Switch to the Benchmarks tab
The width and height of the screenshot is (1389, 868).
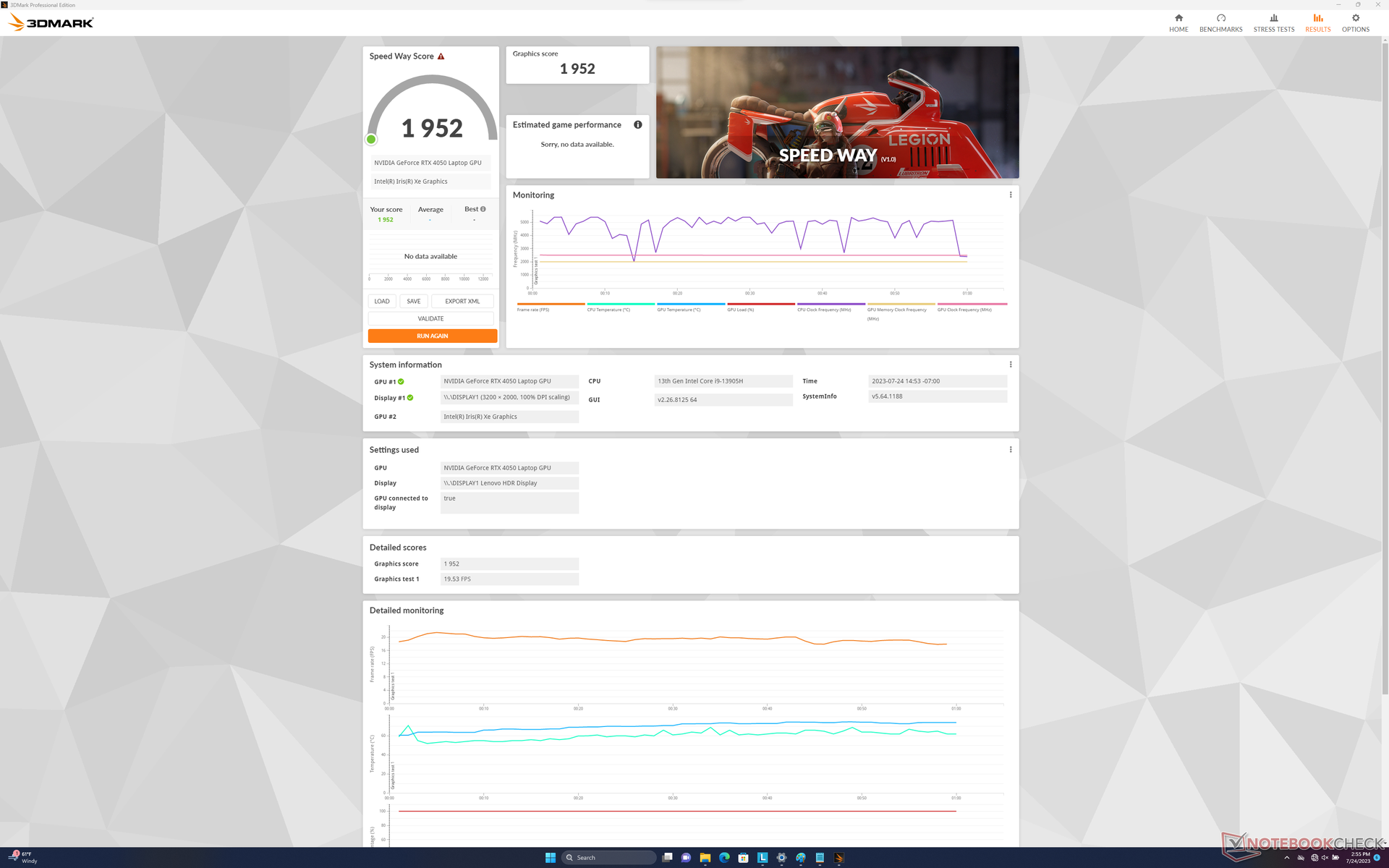1220,23
